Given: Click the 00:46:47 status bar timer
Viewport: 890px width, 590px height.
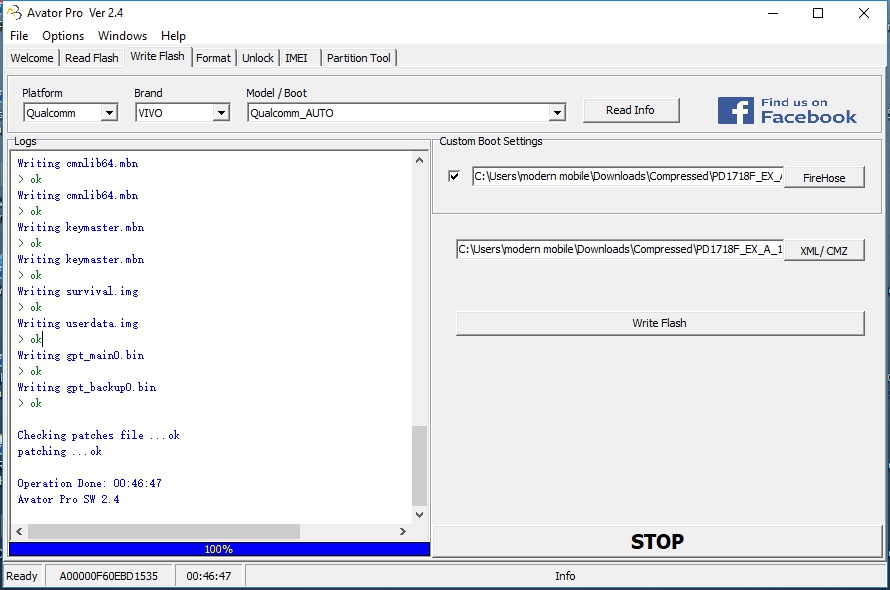Looking at the screenshot, I should 209,576.
